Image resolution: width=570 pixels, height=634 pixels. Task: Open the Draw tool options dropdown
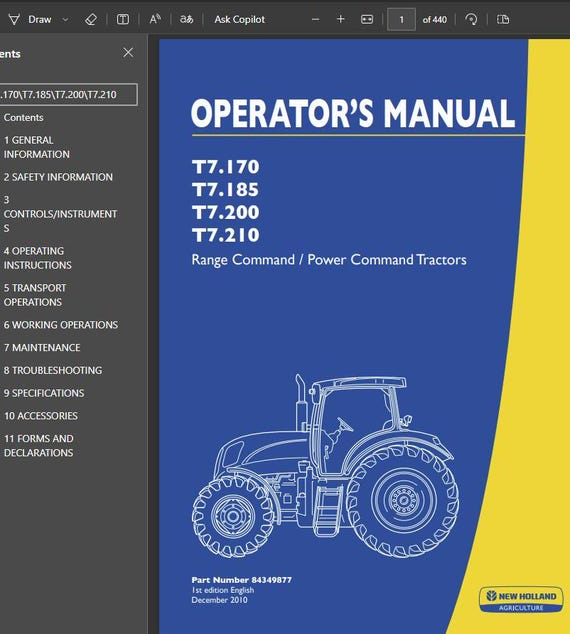(65, 19)
